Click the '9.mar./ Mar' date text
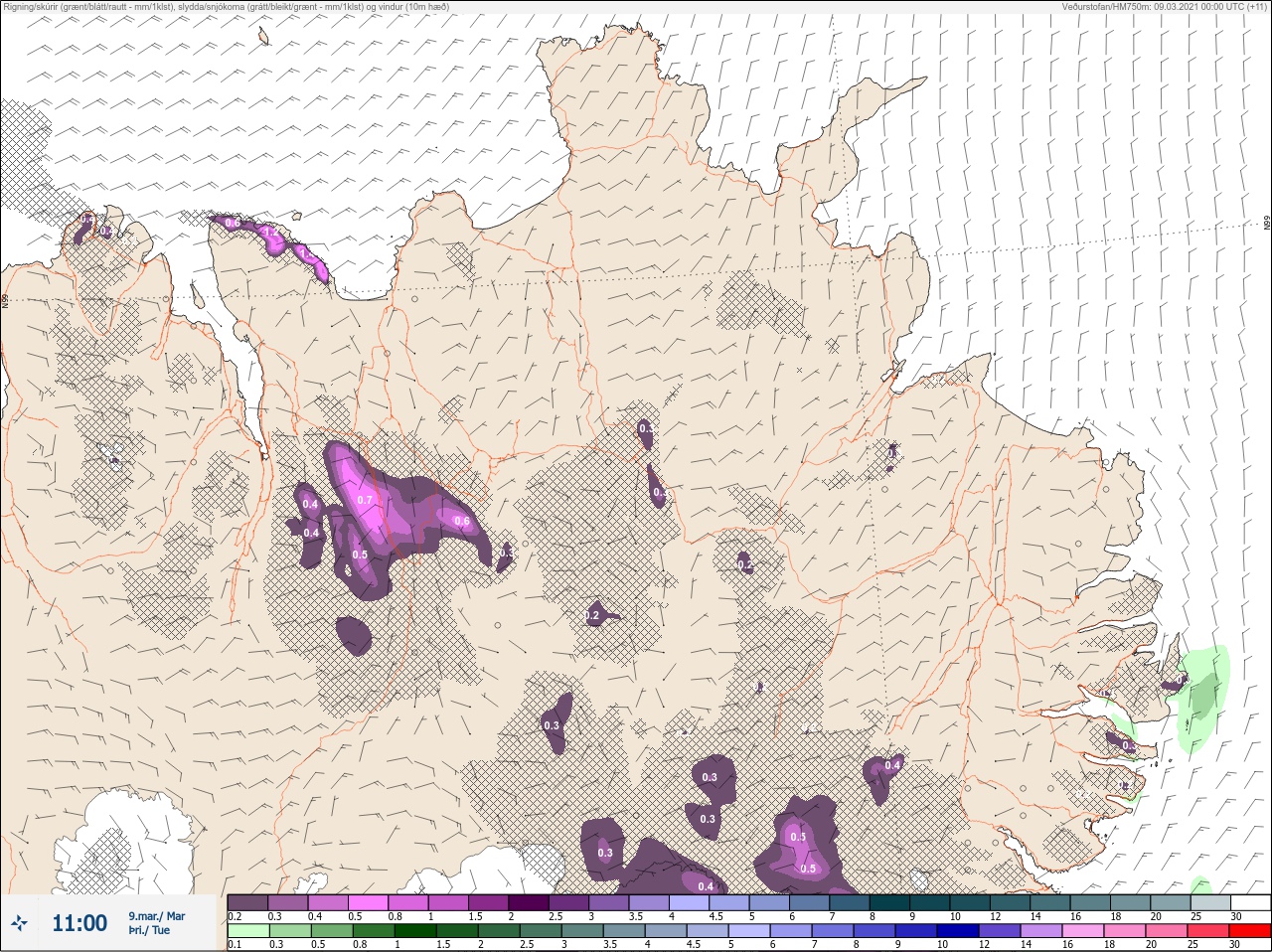 [x=156, y=916]
